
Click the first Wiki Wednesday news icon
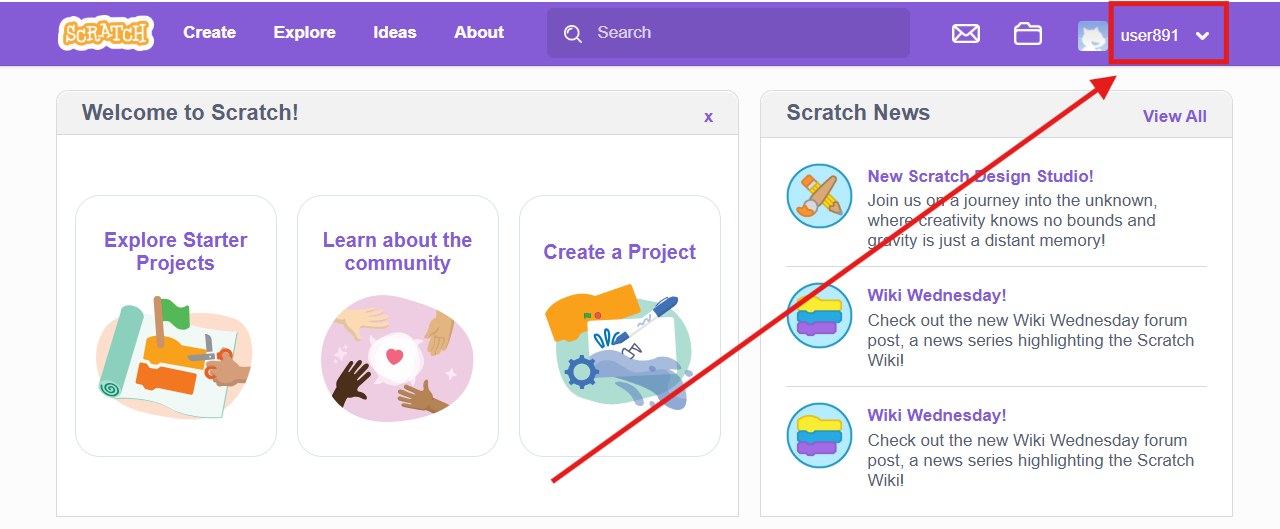click(x=819, y=315)
